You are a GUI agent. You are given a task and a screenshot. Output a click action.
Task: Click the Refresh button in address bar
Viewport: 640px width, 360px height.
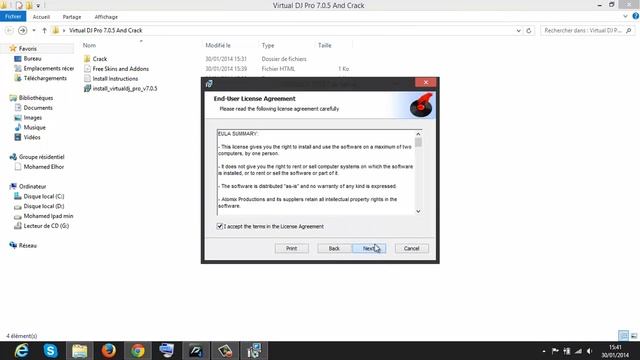(529, 31)
